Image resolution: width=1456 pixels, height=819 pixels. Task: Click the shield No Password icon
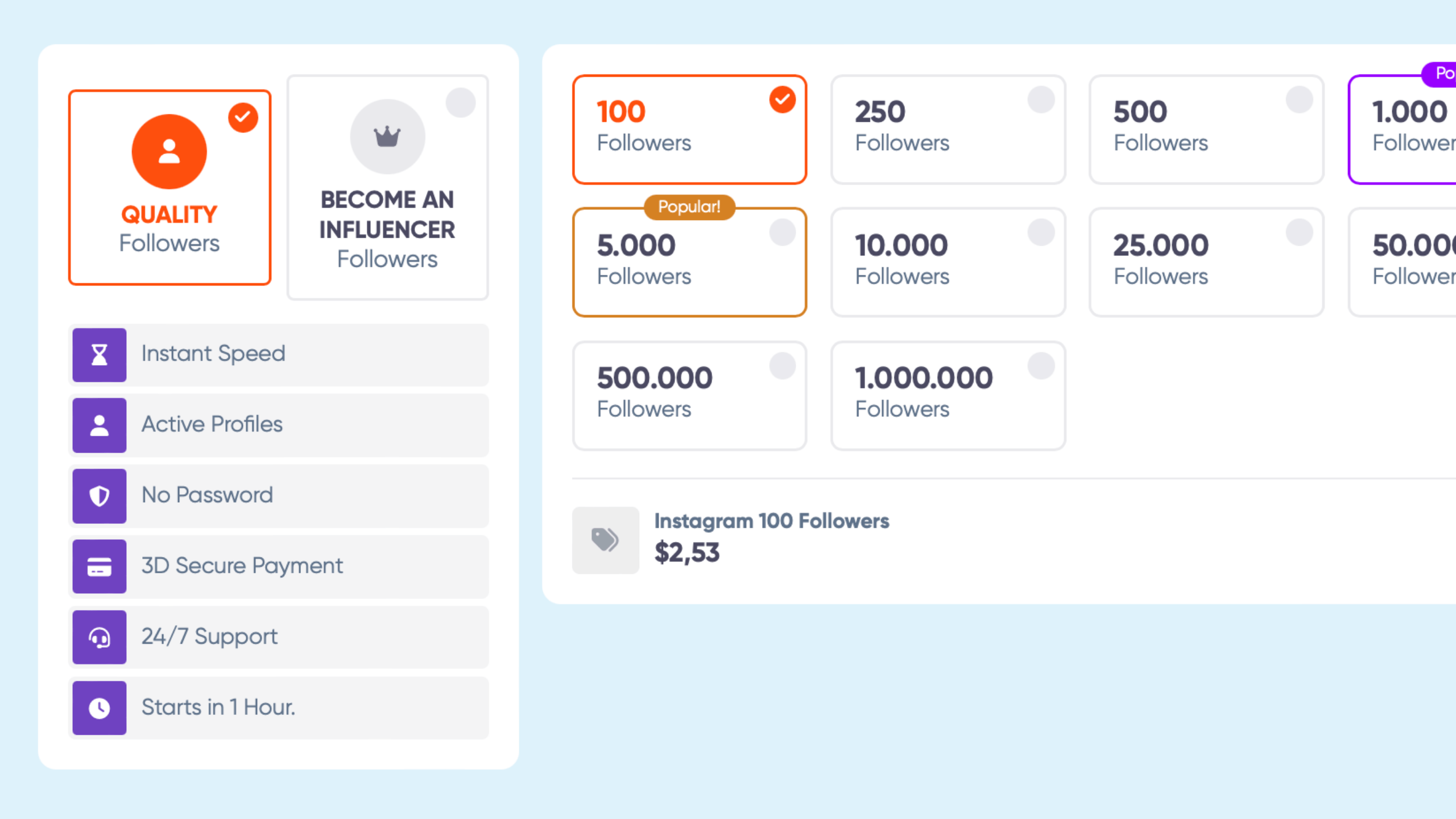coord(100,496)
